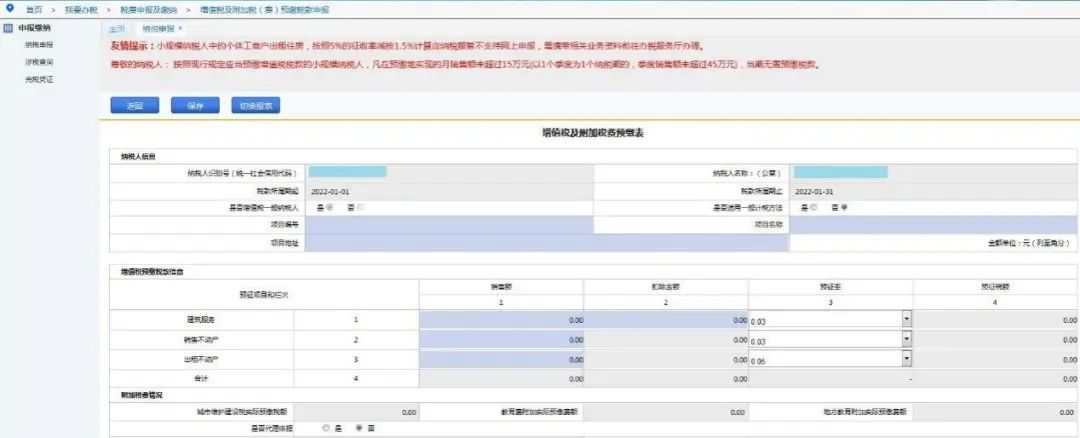Screen dimensions: 1080x438
Task: Open 我要办税 breadcrumb link
Action: click(x=81, y=10)
